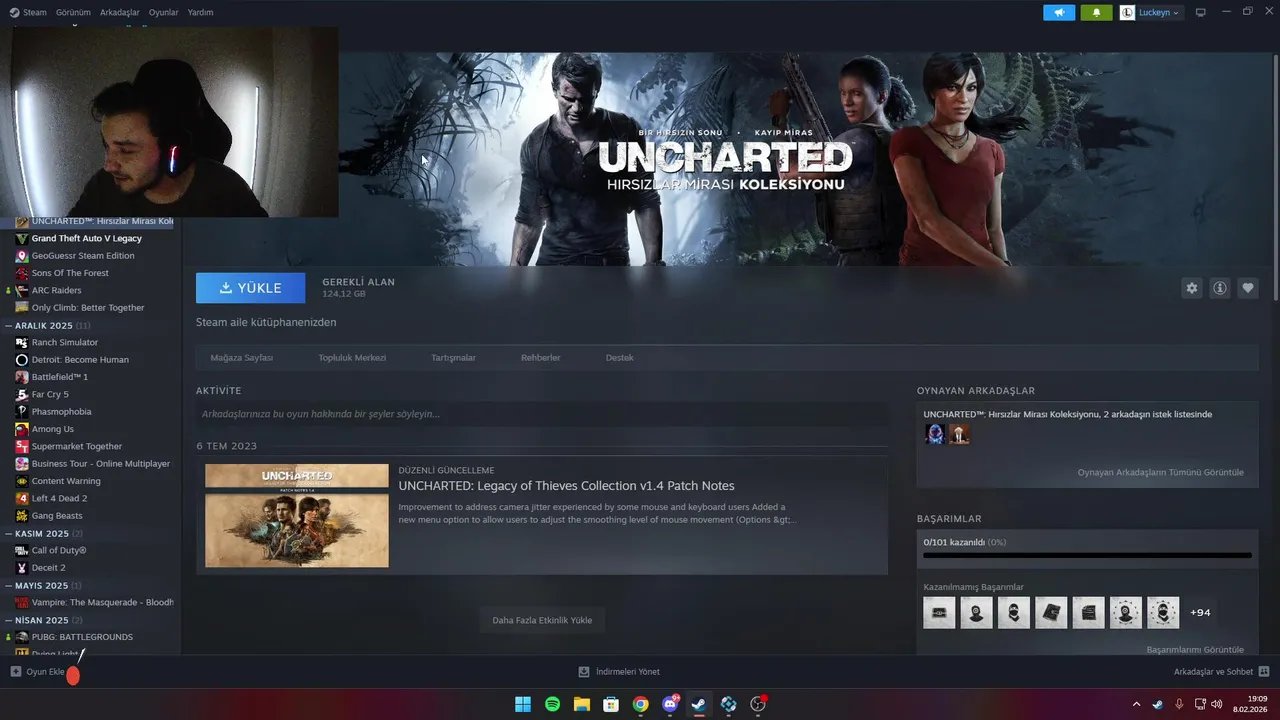Open the green notifications bell
This screenshot has width=1280, height=720.
click(x=1096, y=12)
